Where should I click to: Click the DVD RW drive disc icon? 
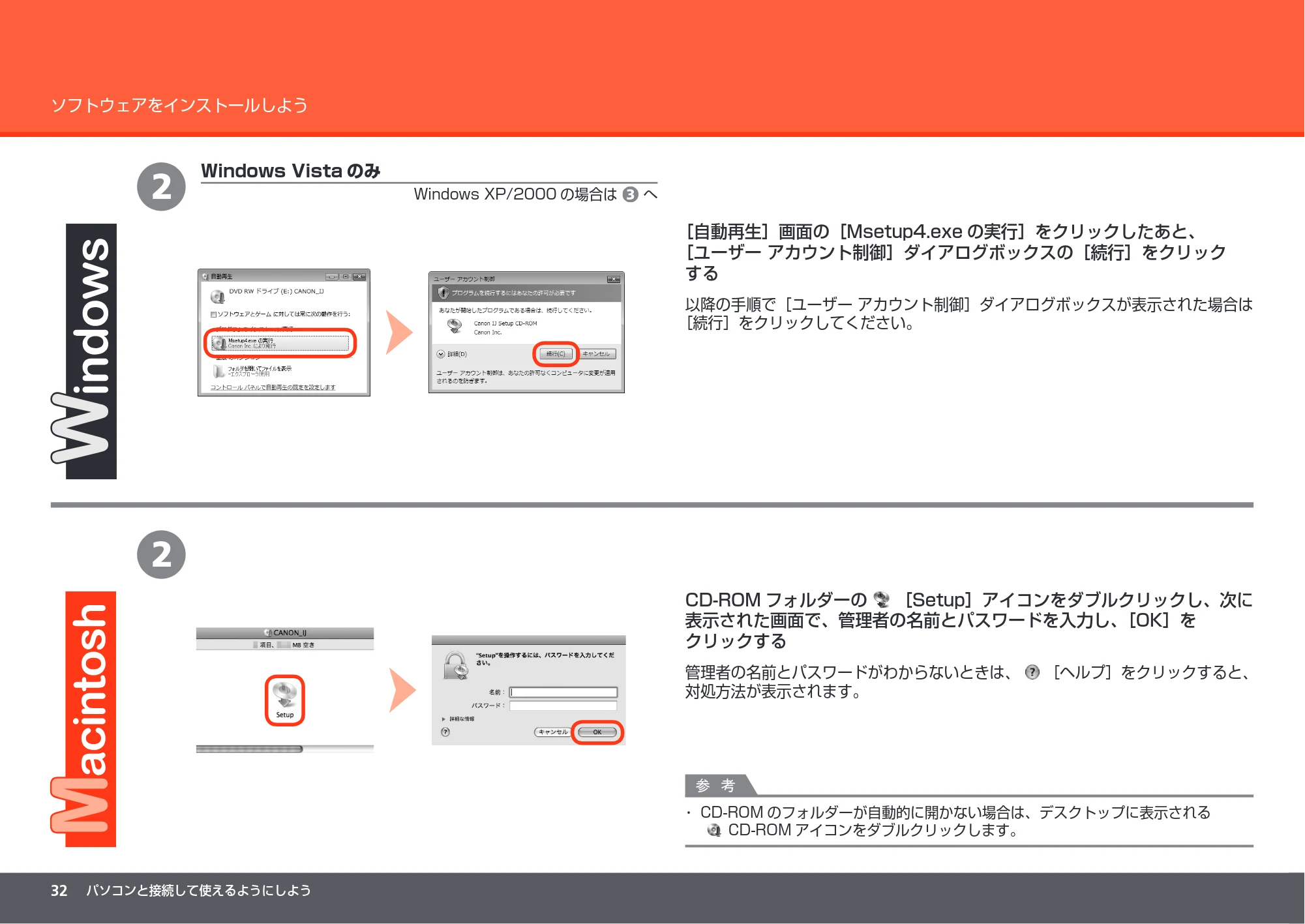[217, 297]
